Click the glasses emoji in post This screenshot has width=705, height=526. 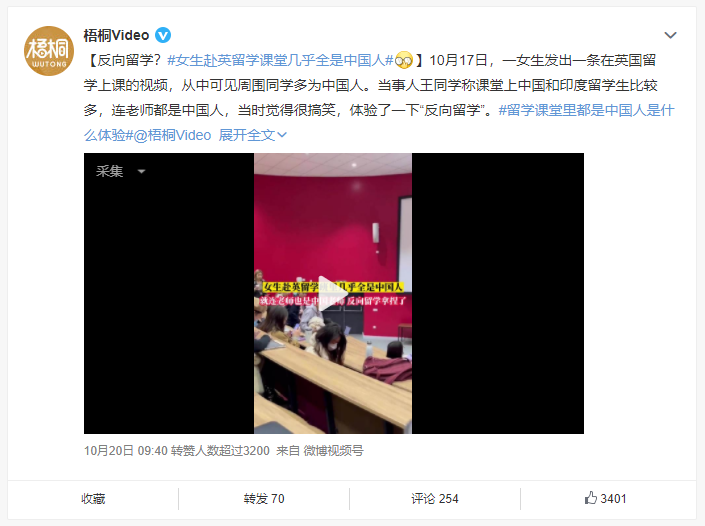point(403,60)
